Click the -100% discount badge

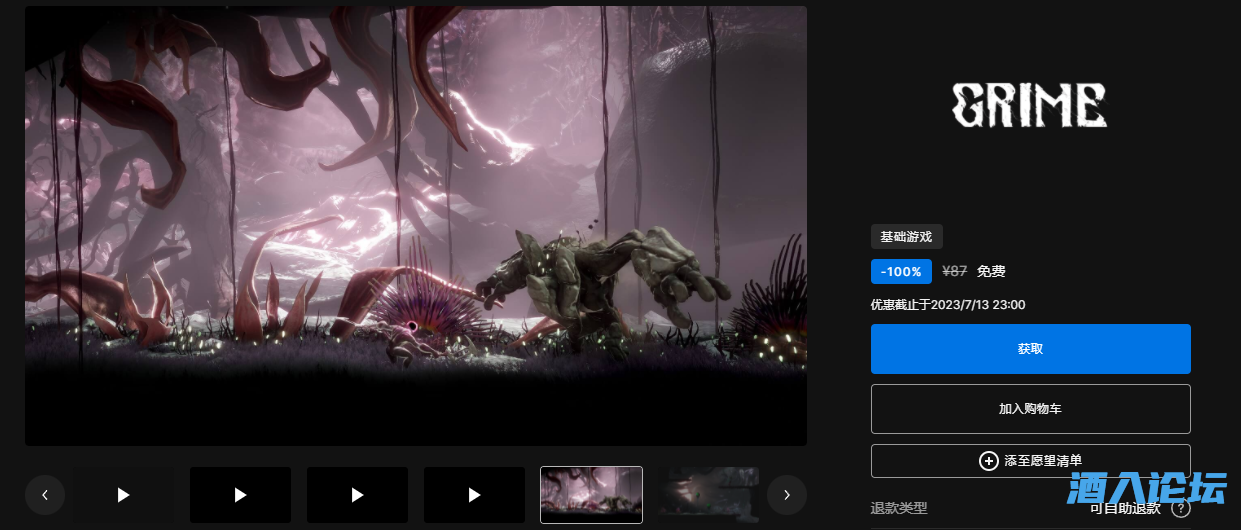click(x=901, y=271)
